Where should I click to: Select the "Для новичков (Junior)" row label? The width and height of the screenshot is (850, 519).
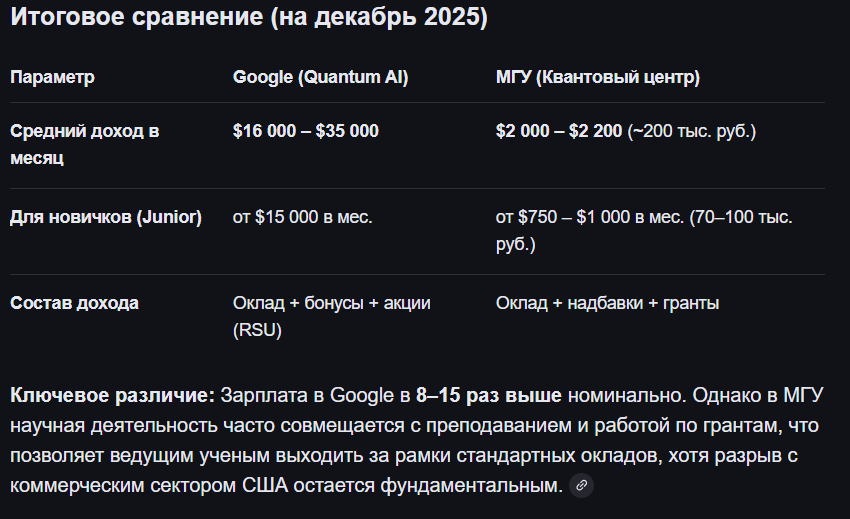[x=106, y=217]
